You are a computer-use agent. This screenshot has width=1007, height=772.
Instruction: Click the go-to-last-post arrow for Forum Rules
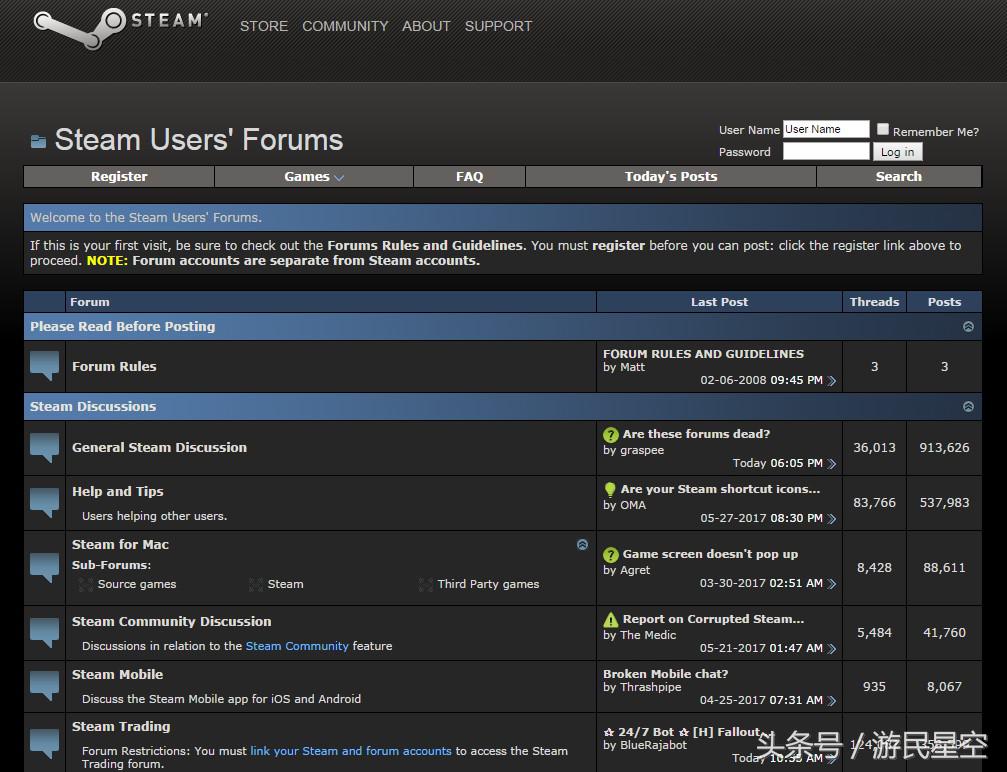coord(832,381)
